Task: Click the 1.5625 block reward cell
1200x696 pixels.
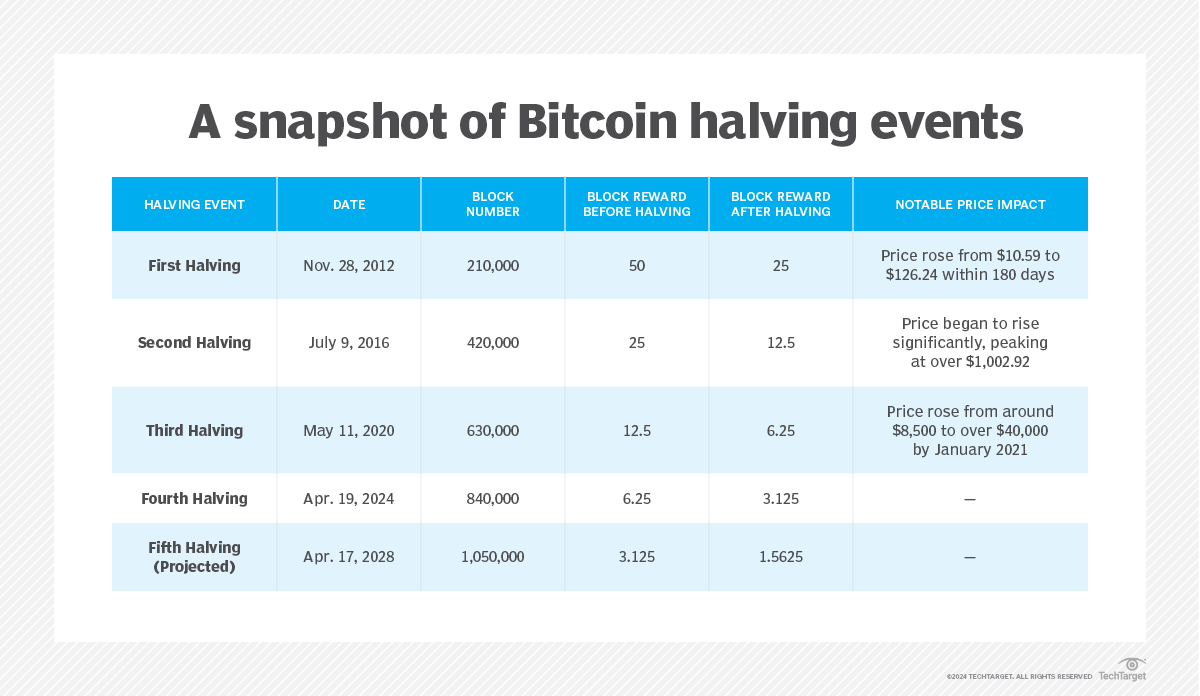Action: (781, 557)
